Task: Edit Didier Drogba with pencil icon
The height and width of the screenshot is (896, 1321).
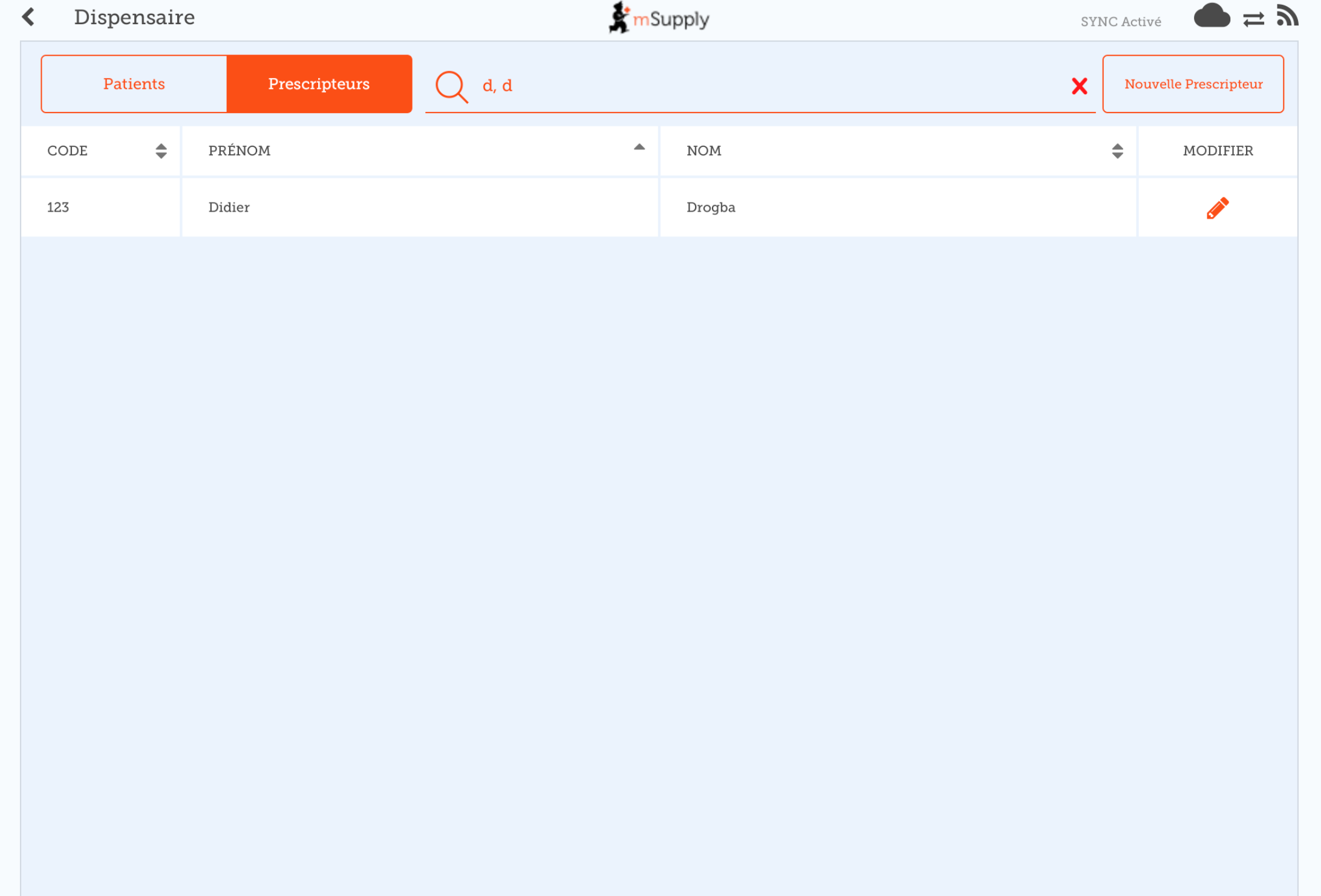Action: [x=1217, y=207]
